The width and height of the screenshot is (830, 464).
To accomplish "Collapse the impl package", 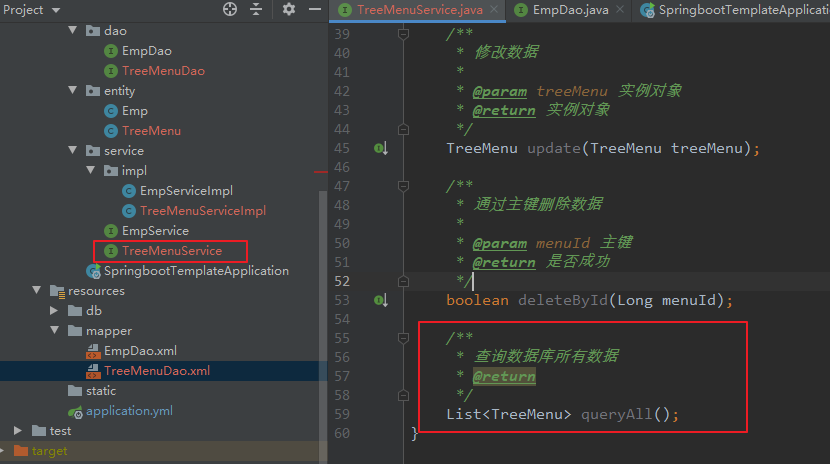I will [x=91, y=170].
